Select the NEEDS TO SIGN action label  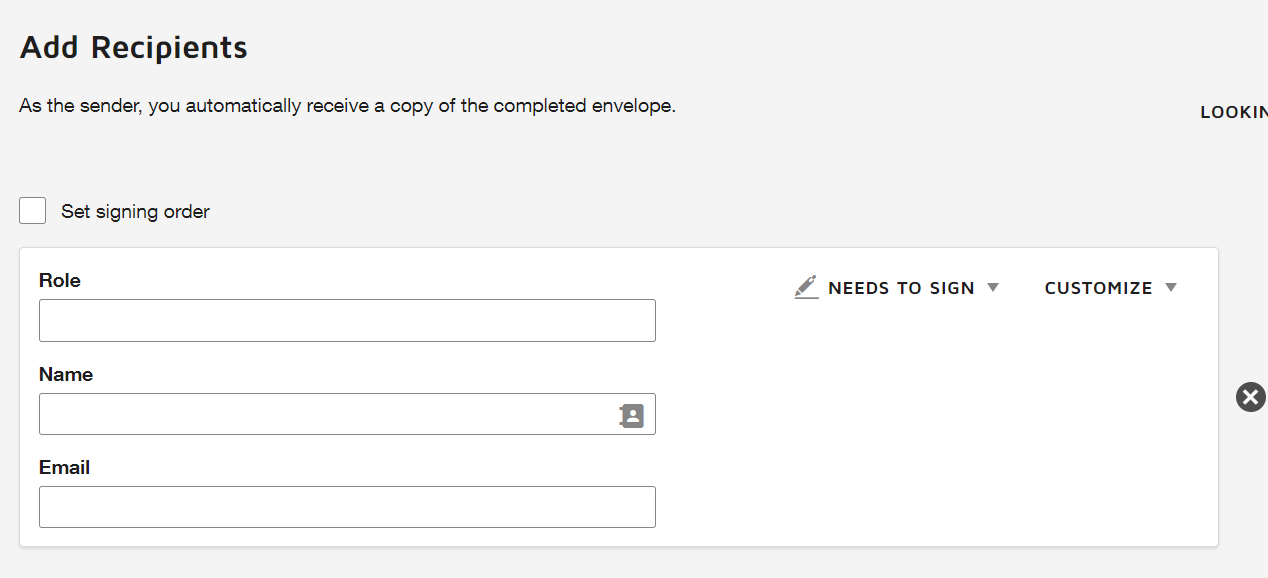coord(901,288)
